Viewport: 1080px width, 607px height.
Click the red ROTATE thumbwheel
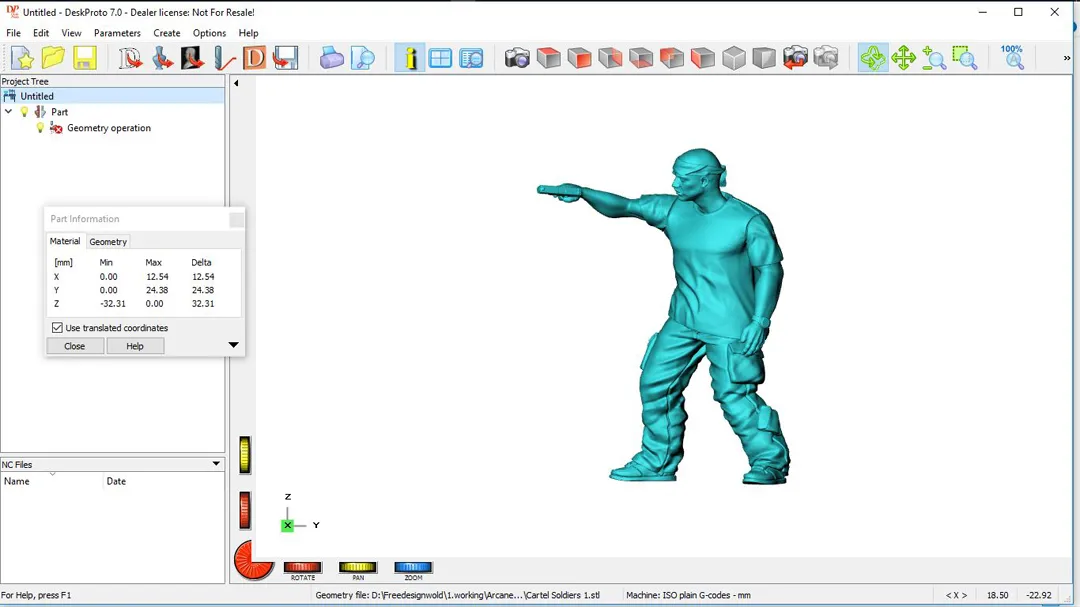302,567
